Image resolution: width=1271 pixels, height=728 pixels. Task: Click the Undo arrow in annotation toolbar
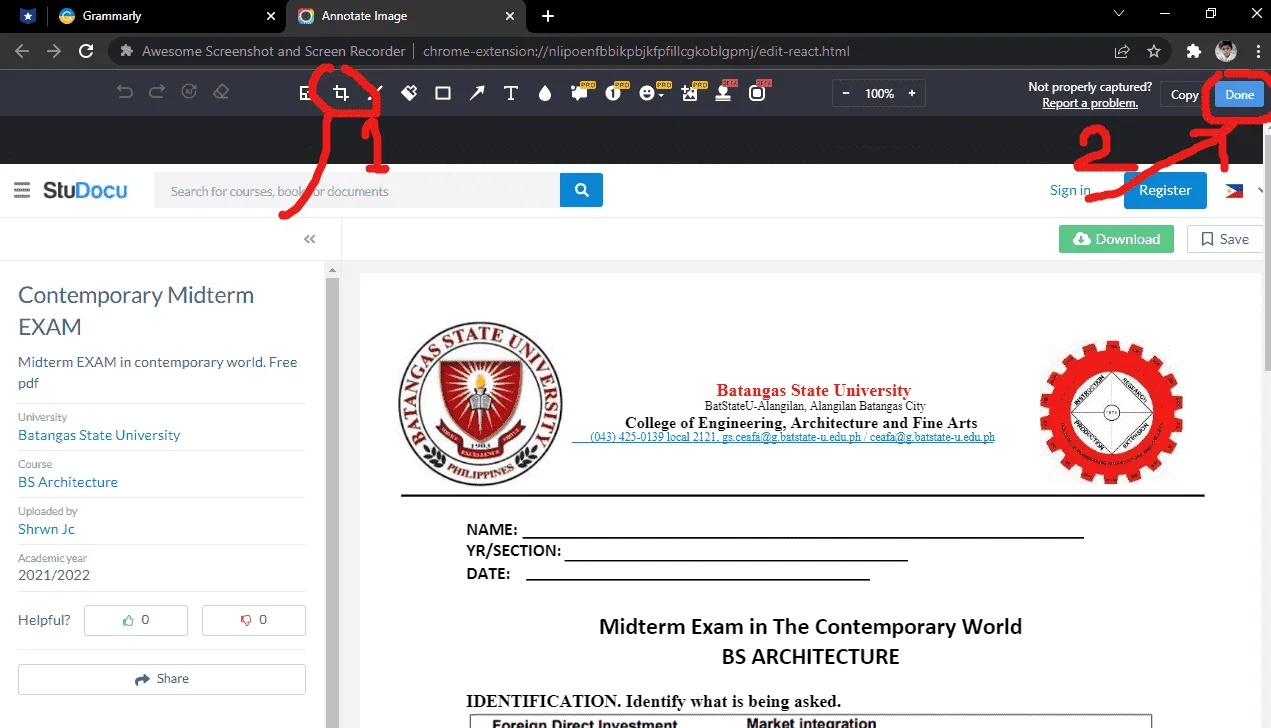tap(125, 93)
